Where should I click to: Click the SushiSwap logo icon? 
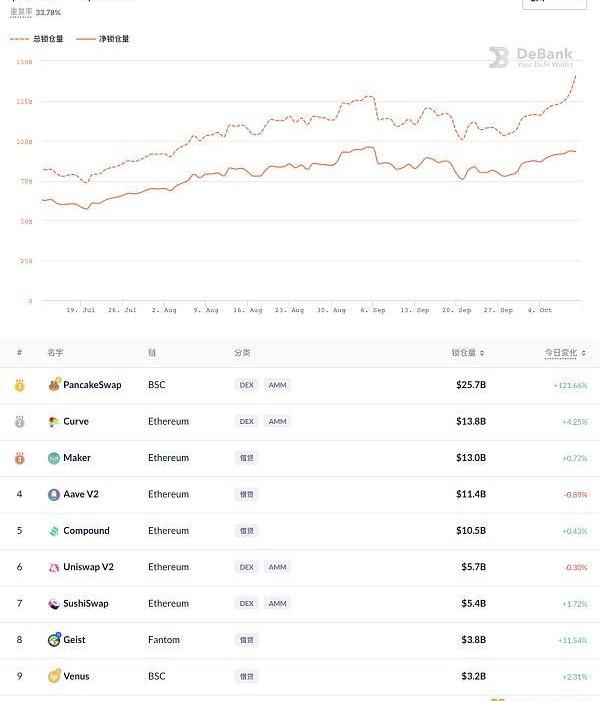[54, 604]
